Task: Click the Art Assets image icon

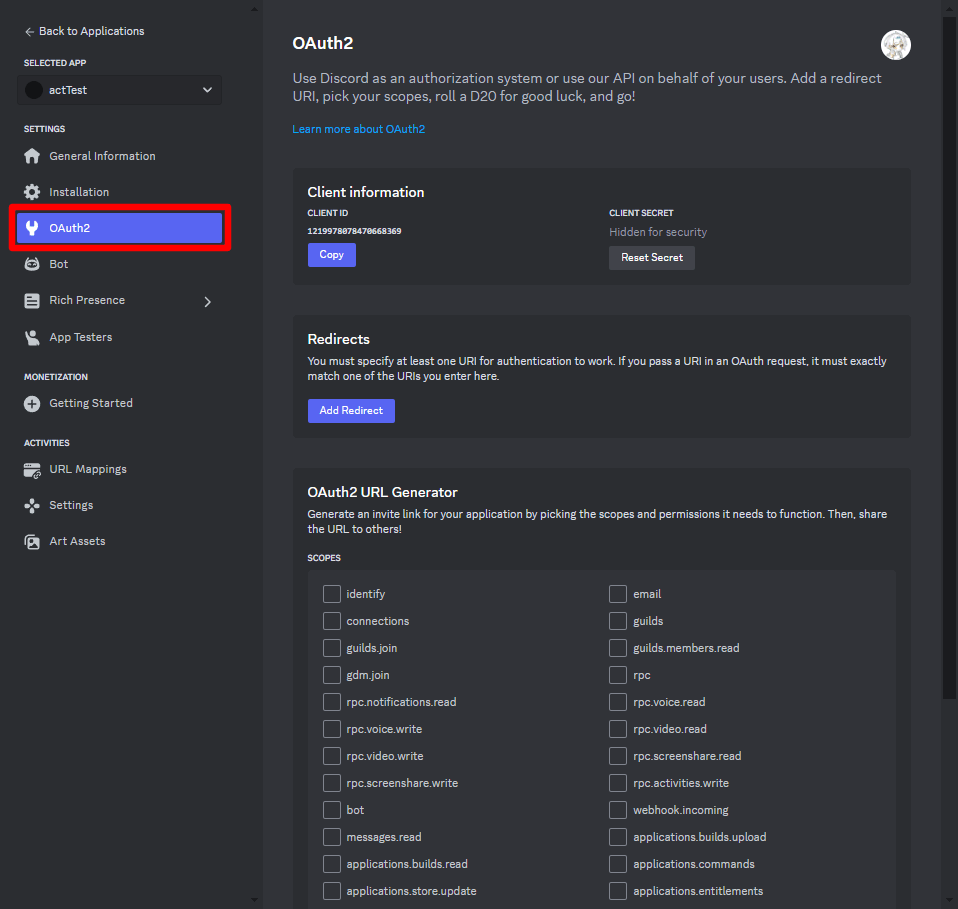Action: [x=32, y=542]
